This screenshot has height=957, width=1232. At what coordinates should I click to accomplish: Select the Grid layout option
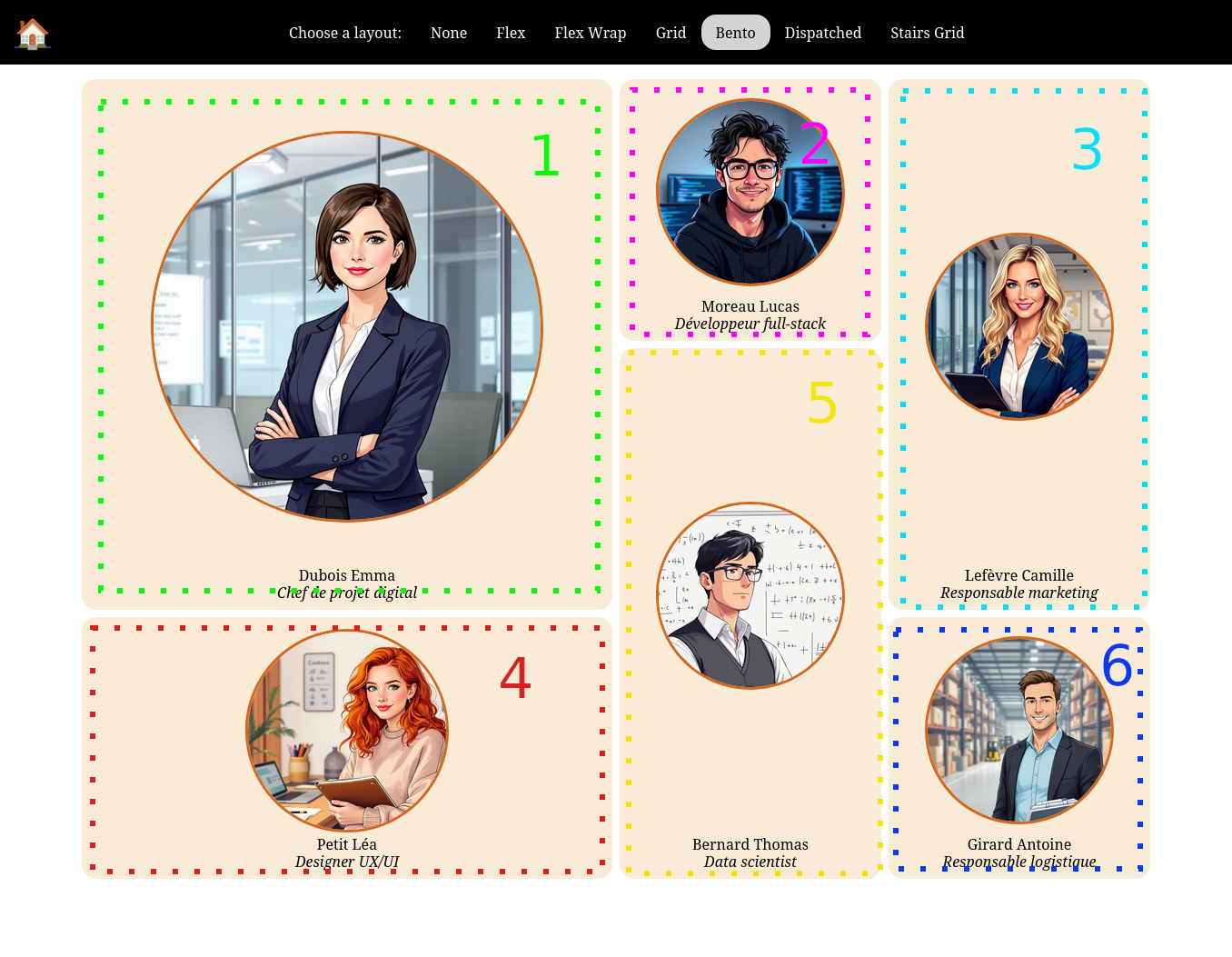(x=671, y=33)
